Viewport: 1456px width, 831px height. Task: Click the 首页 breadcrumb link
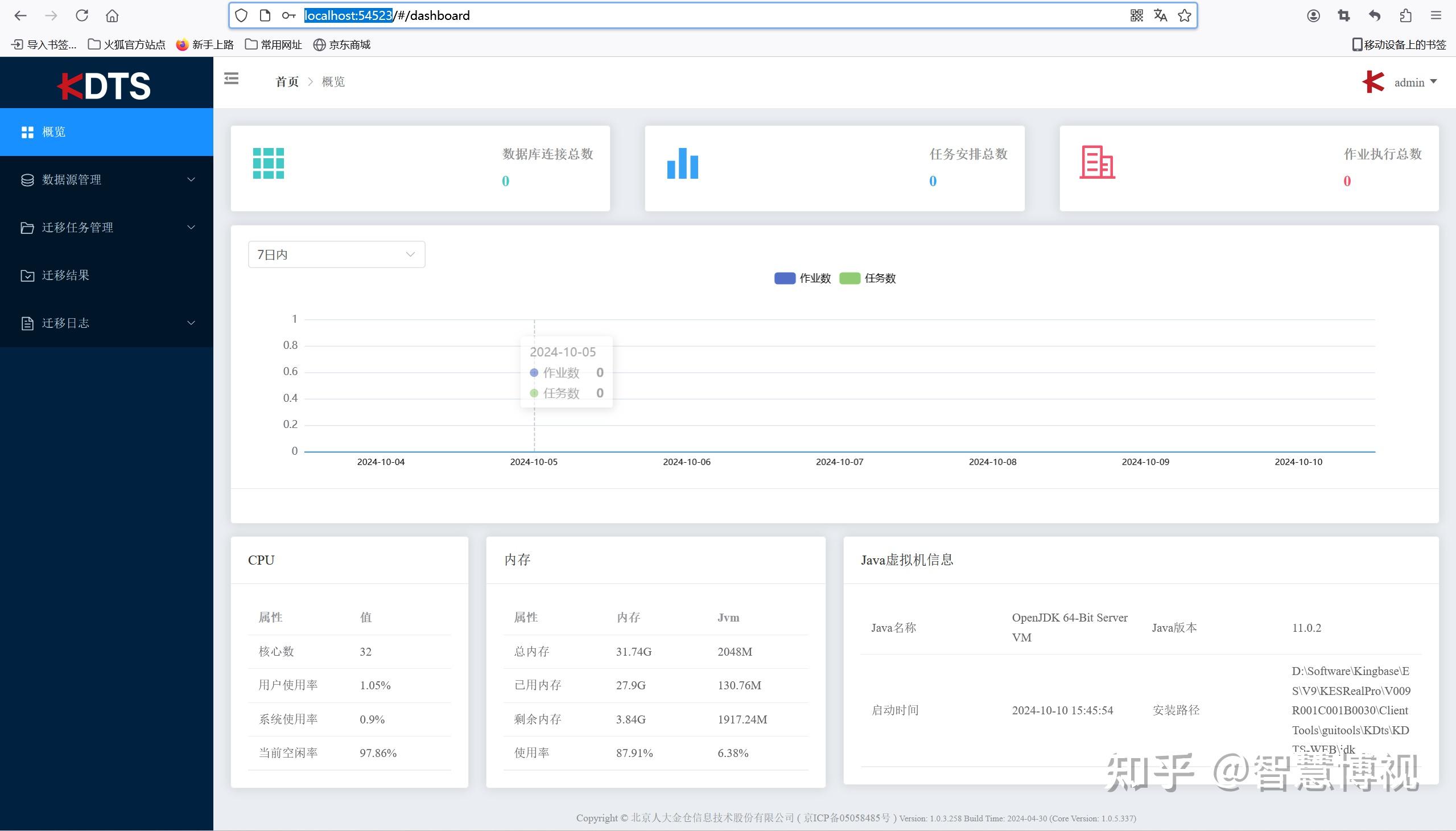[x=287, y=82]
